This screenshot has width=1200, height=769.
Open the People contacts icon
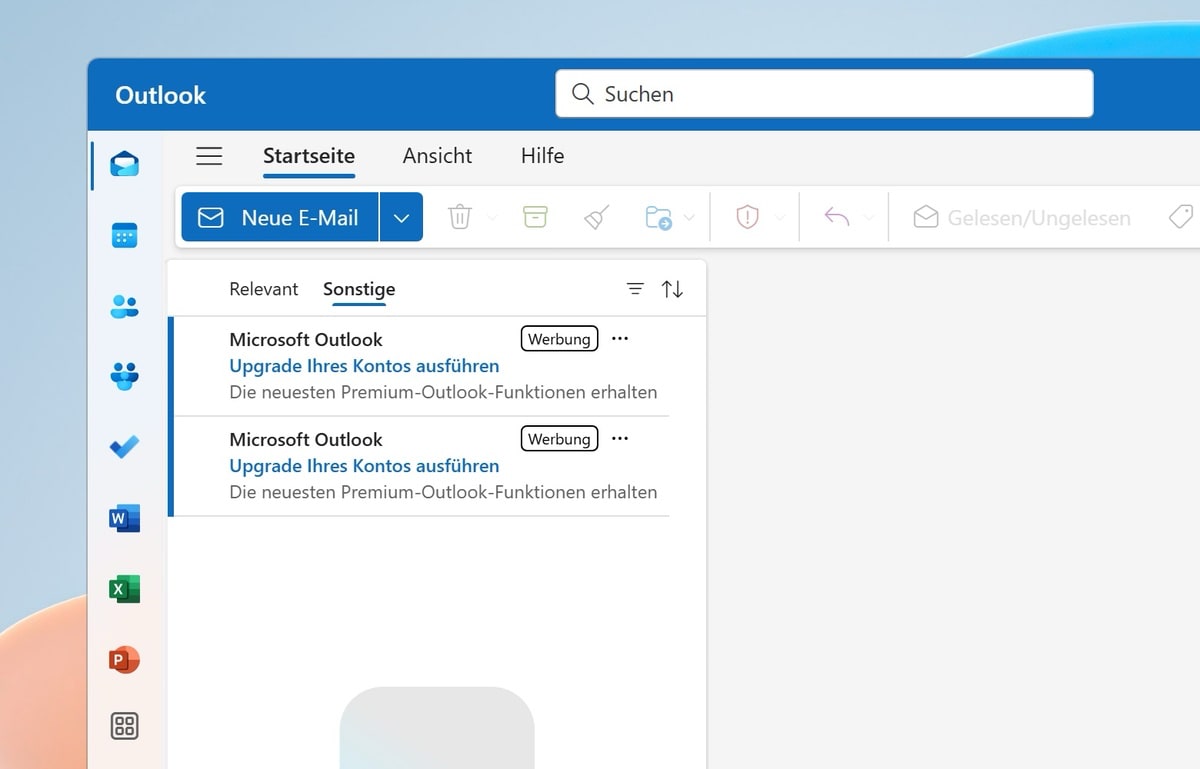pos(124,307)
